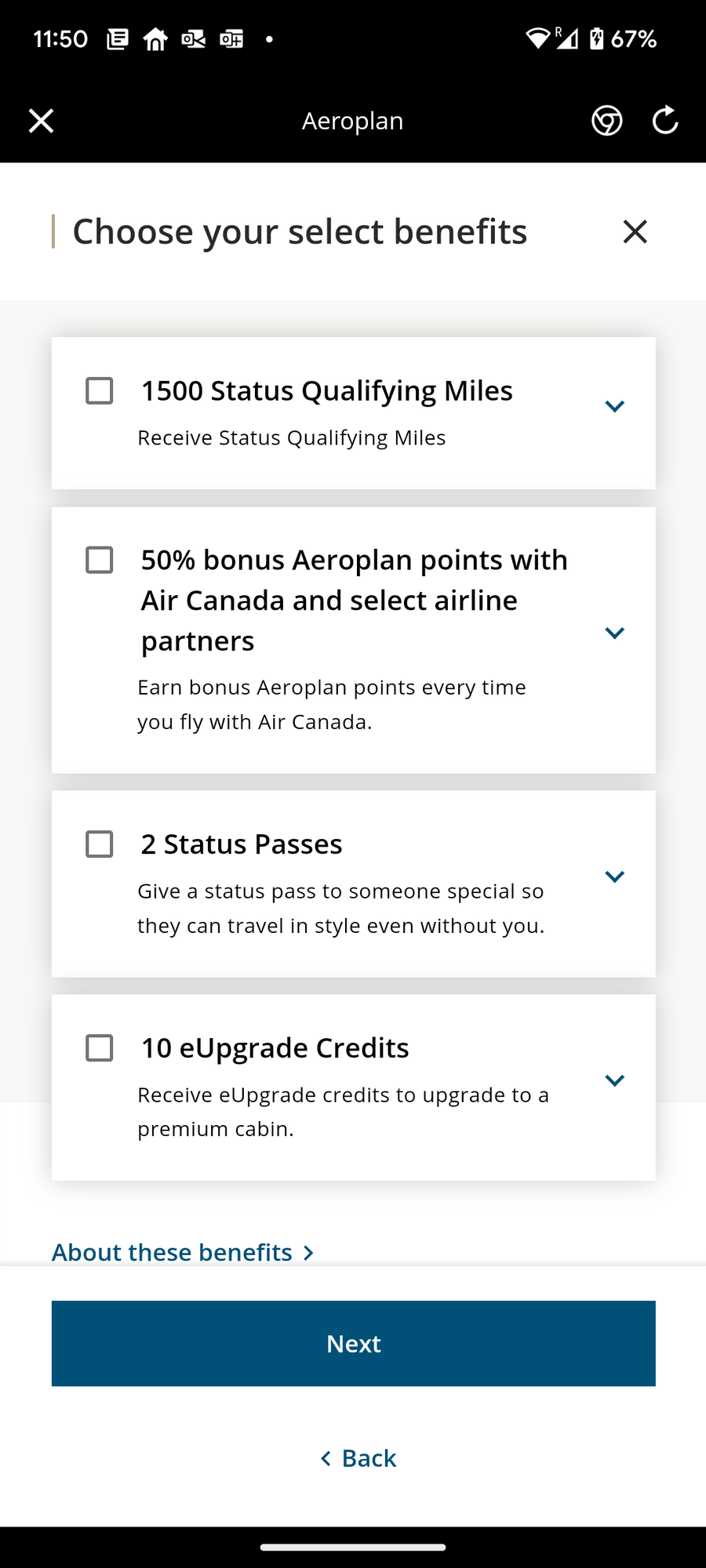The width and height of the screenshot is (706, 1568).
Task: Open the About these benefits link
Action: 184,1252
